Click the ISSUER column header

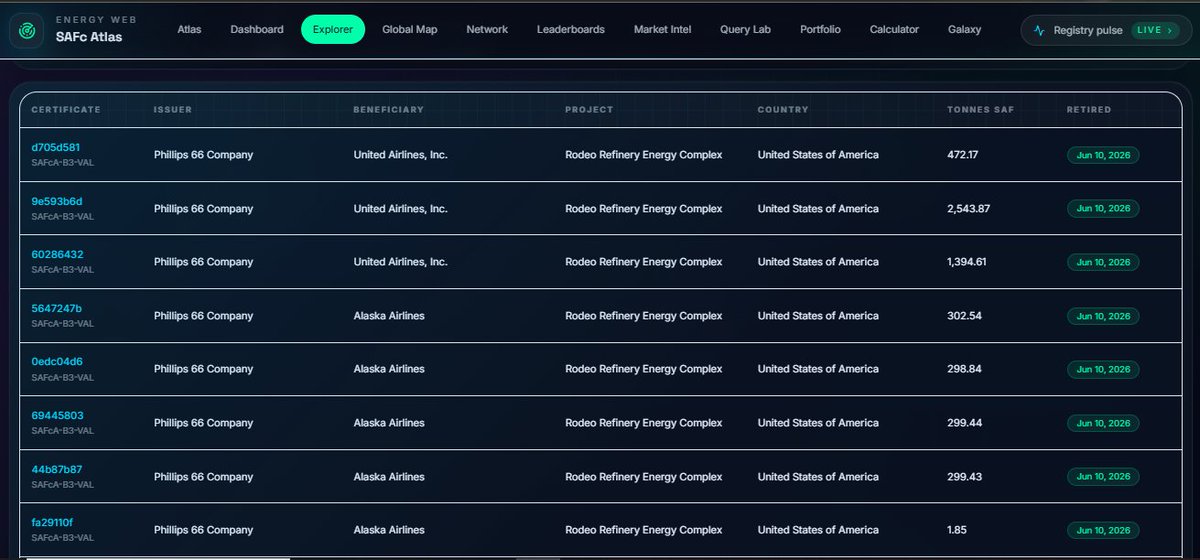[x=173, y=109]
